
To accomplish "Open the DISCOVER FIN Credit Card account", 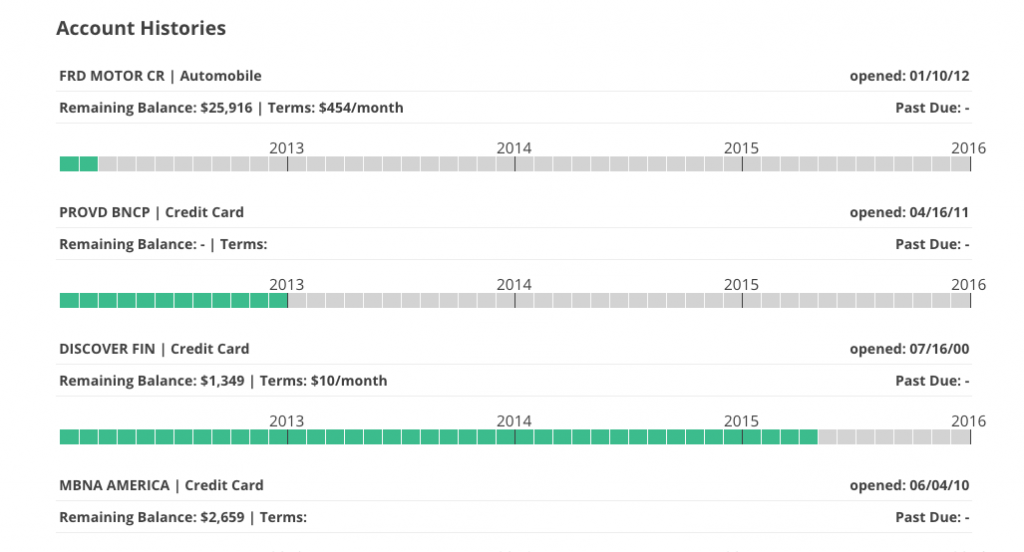I will click(154, 349).
